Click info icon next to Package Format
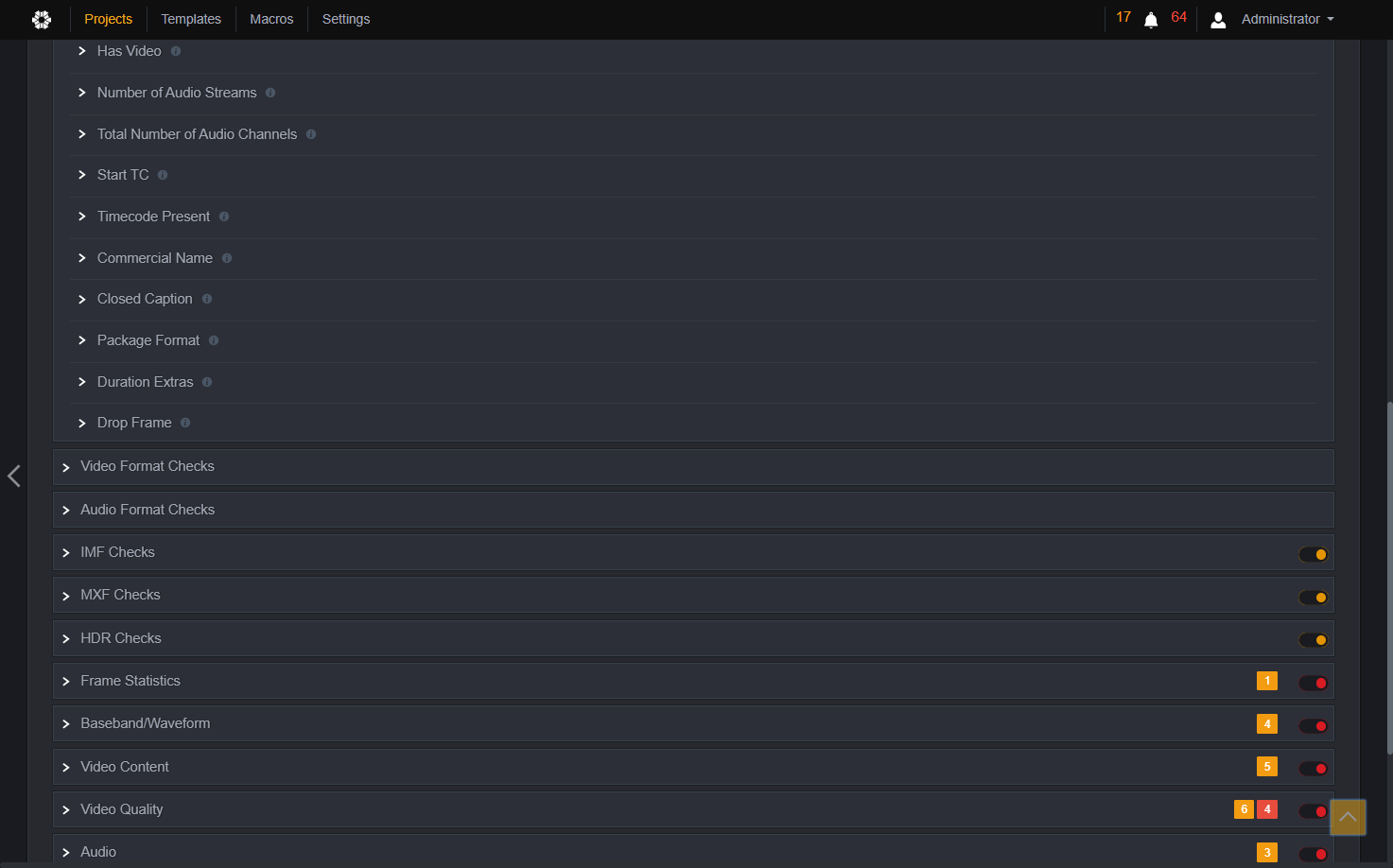The width and height of the screenshot is (1393, 868). [214, 340]
